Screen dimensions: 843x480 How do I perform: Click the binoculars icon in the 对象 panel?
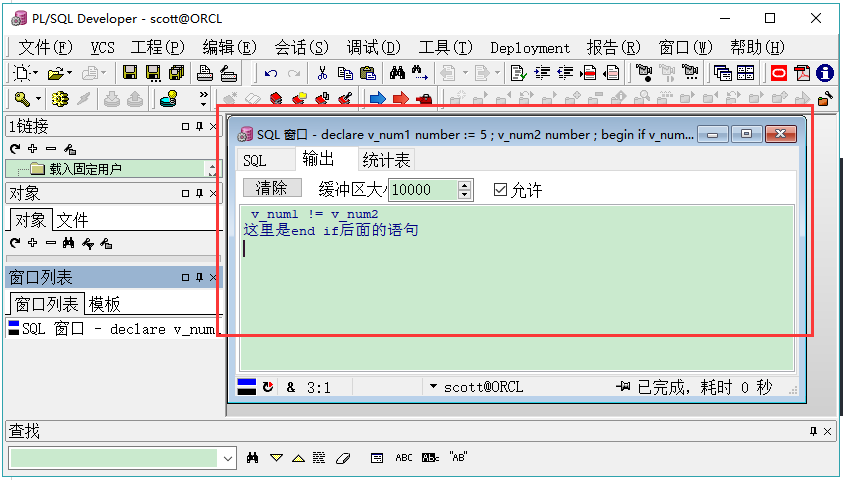68,243
